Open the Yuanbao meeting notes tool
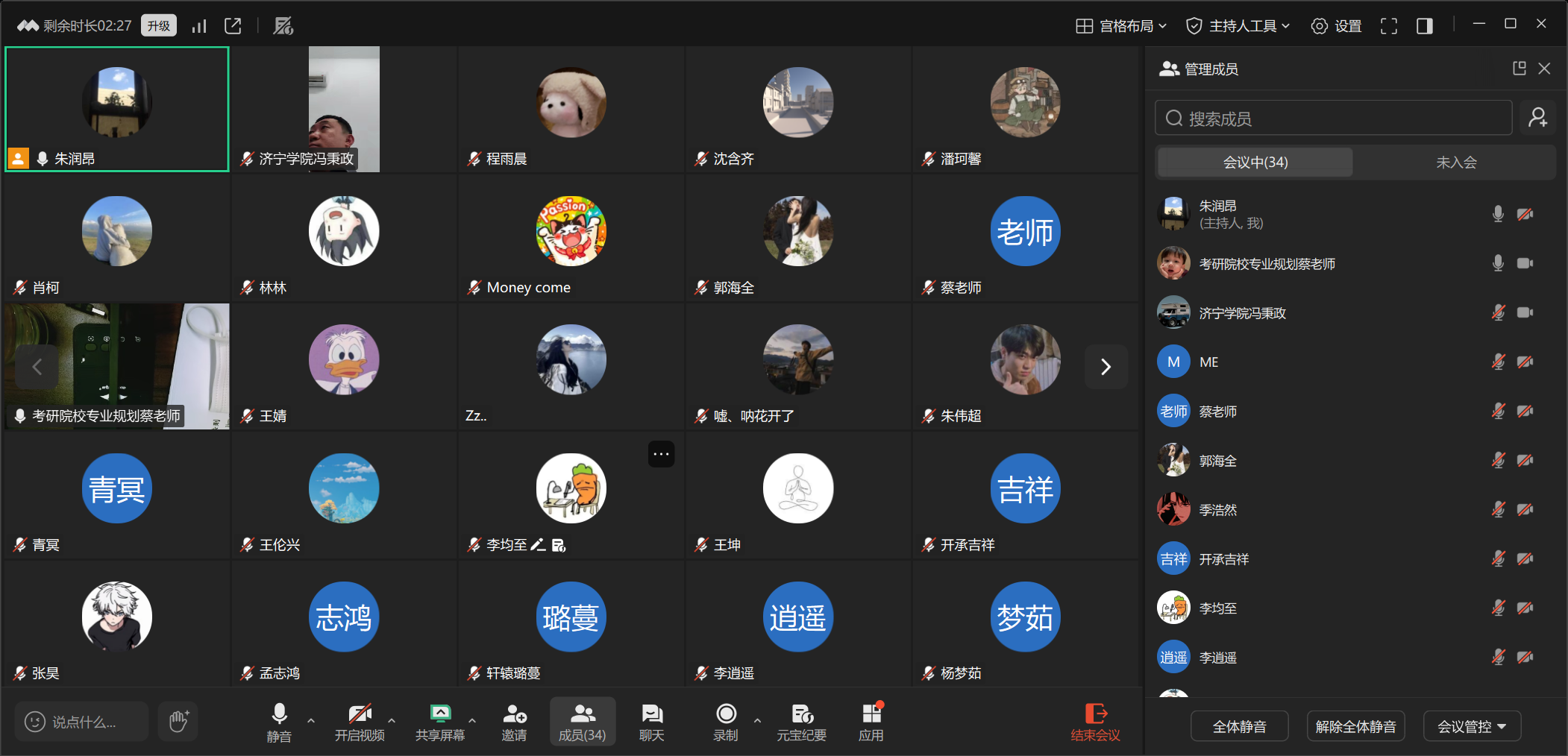 (801, 722)
